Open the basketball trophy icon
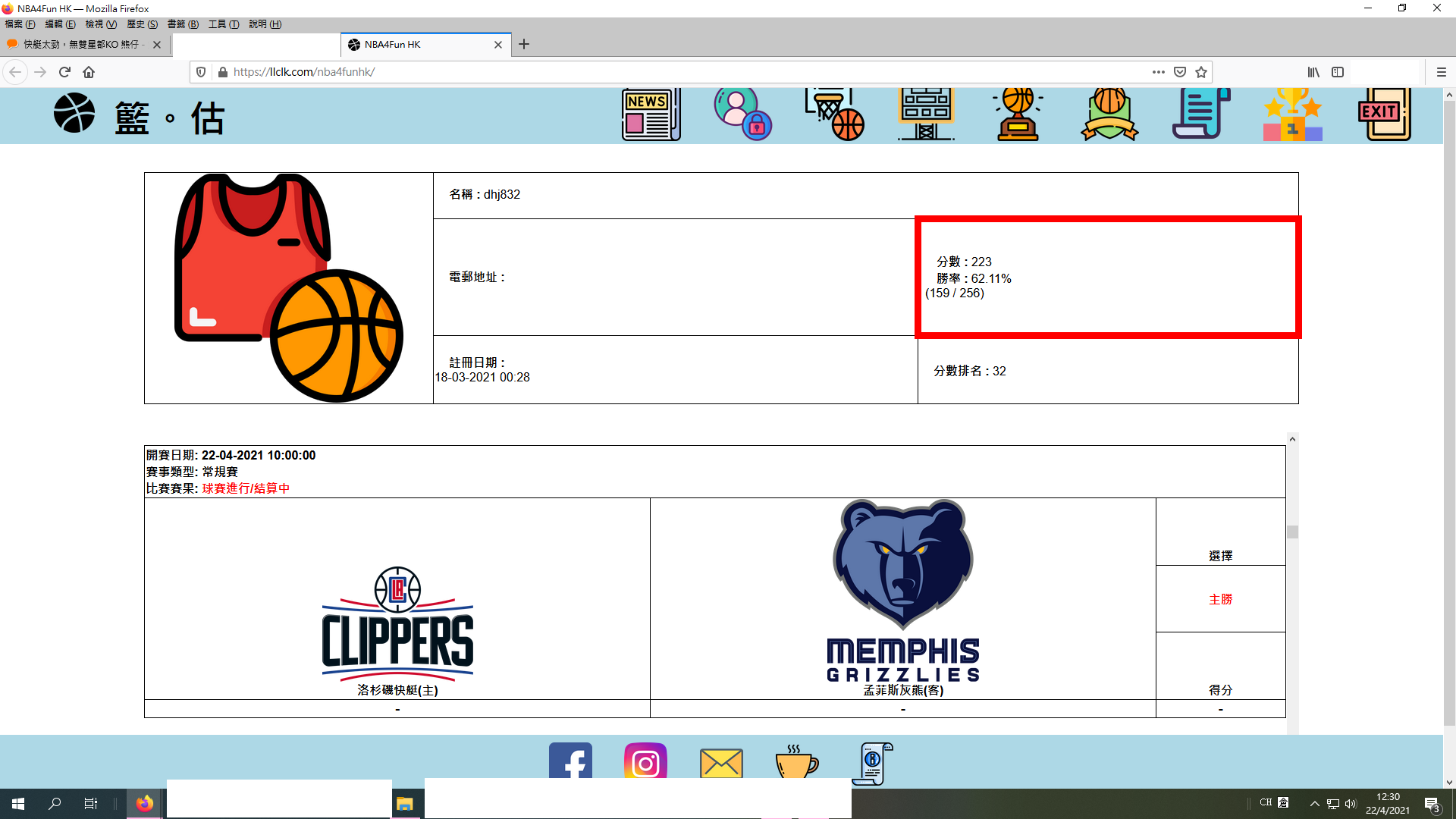 [1018, 115]
